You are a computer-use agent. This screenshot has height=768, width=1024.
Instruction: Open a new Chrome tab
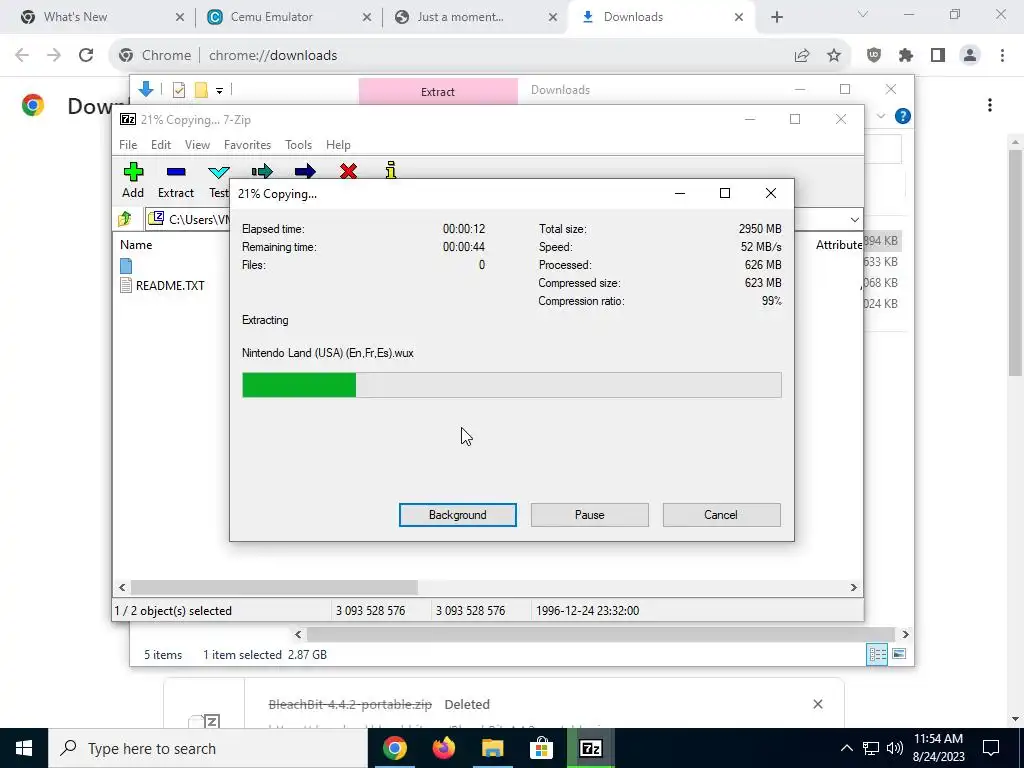[776, 17]
